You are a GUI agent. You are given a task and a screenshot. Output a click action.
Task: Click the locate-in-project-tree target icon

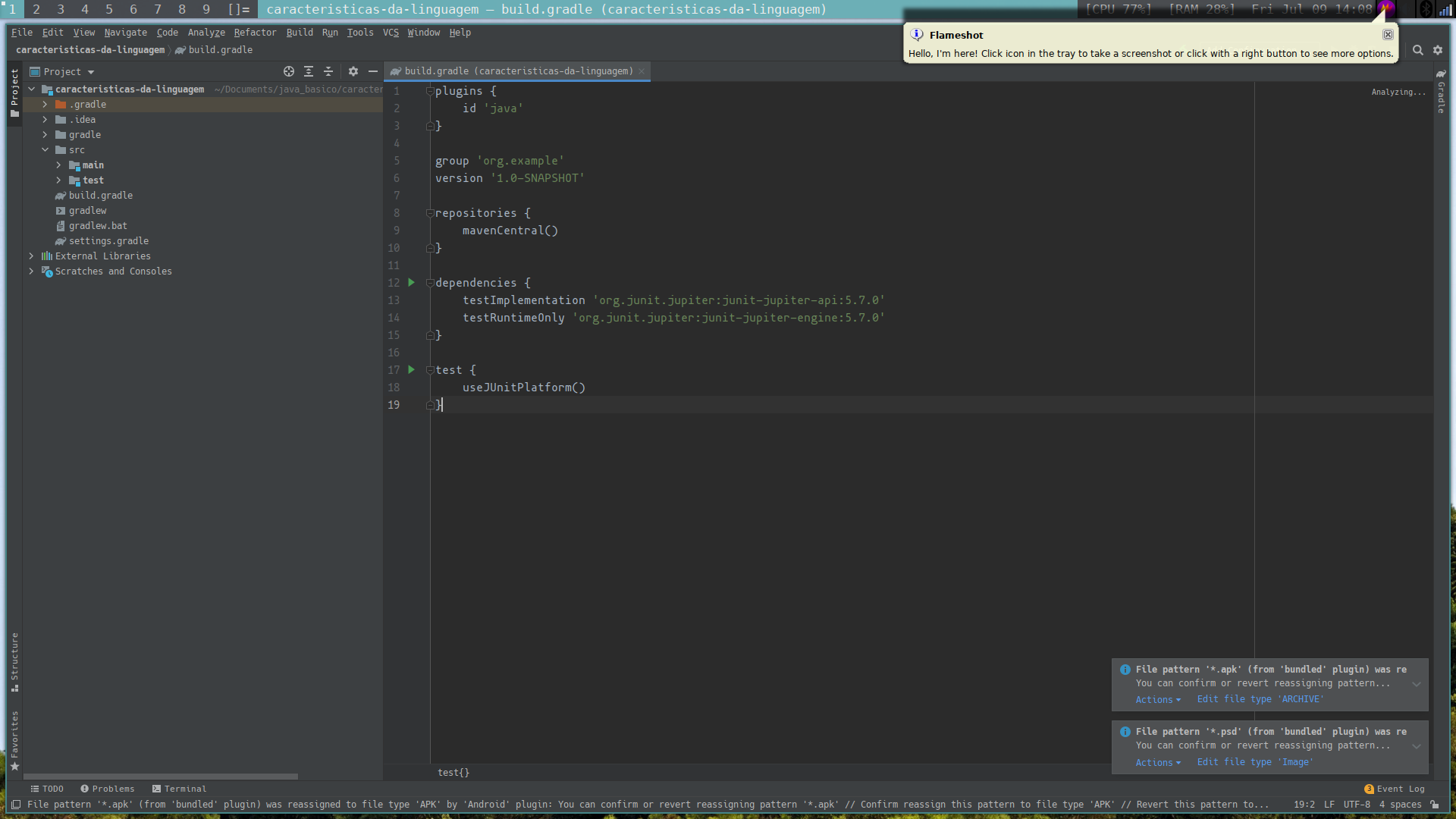[289, 71]
